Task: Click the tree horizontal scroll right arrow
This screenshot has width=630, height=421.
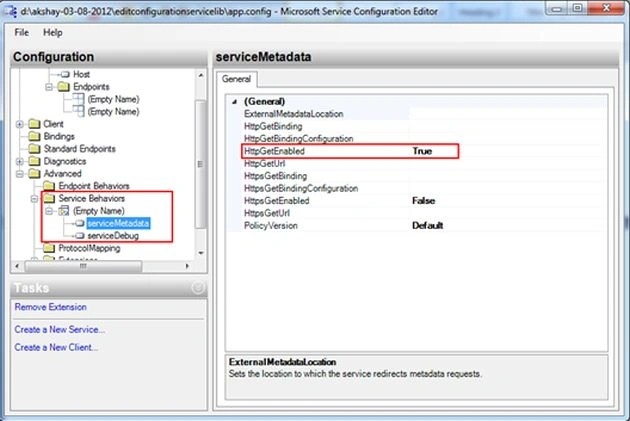Action: (187, 266)
